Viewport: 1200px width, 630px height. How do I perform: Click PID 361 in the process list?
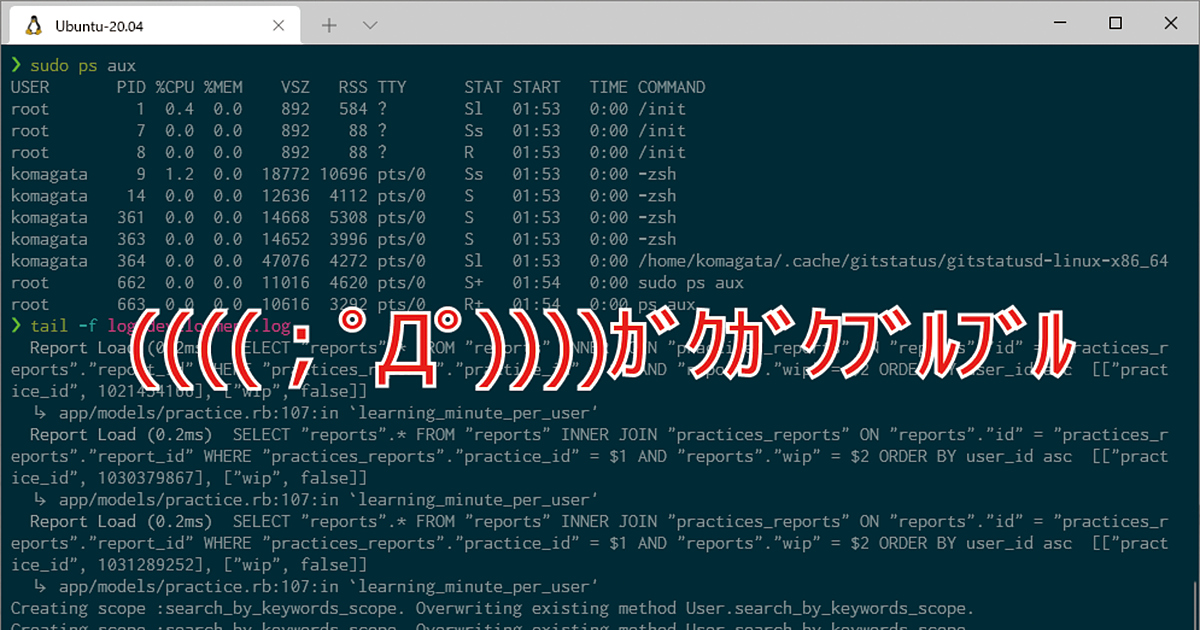(132, 217)
